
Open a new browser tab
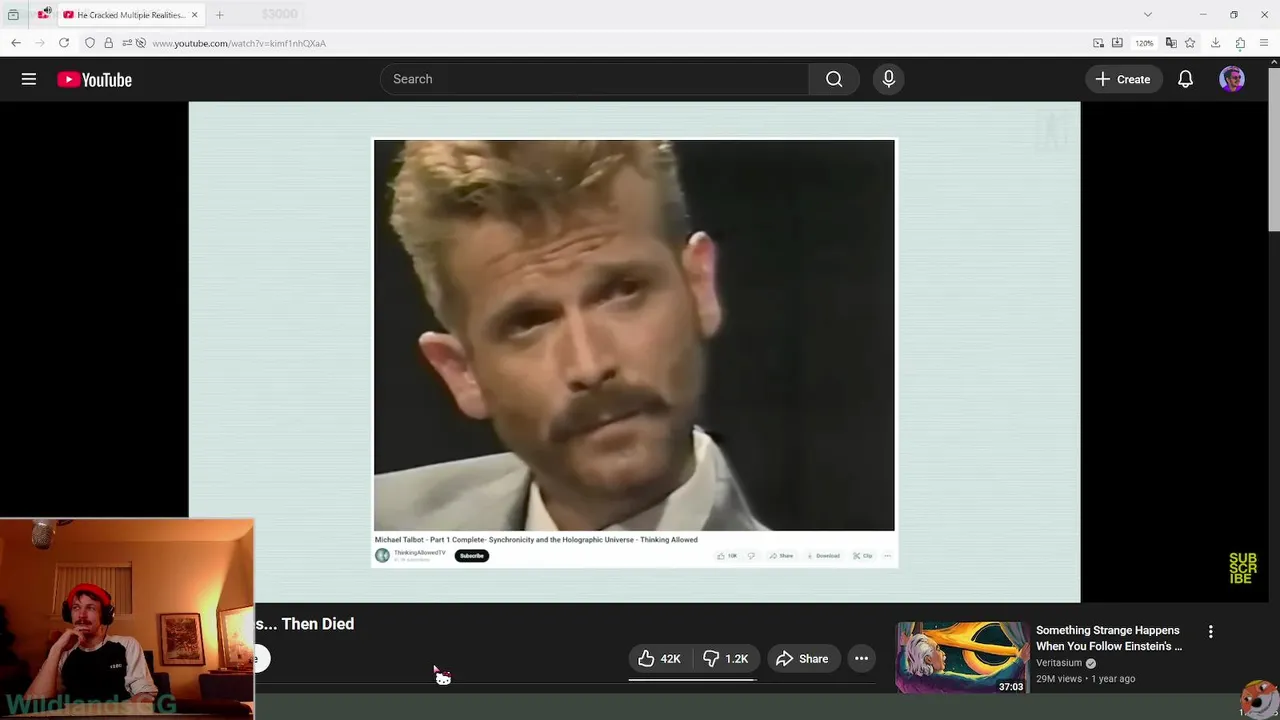coord(219,15)
